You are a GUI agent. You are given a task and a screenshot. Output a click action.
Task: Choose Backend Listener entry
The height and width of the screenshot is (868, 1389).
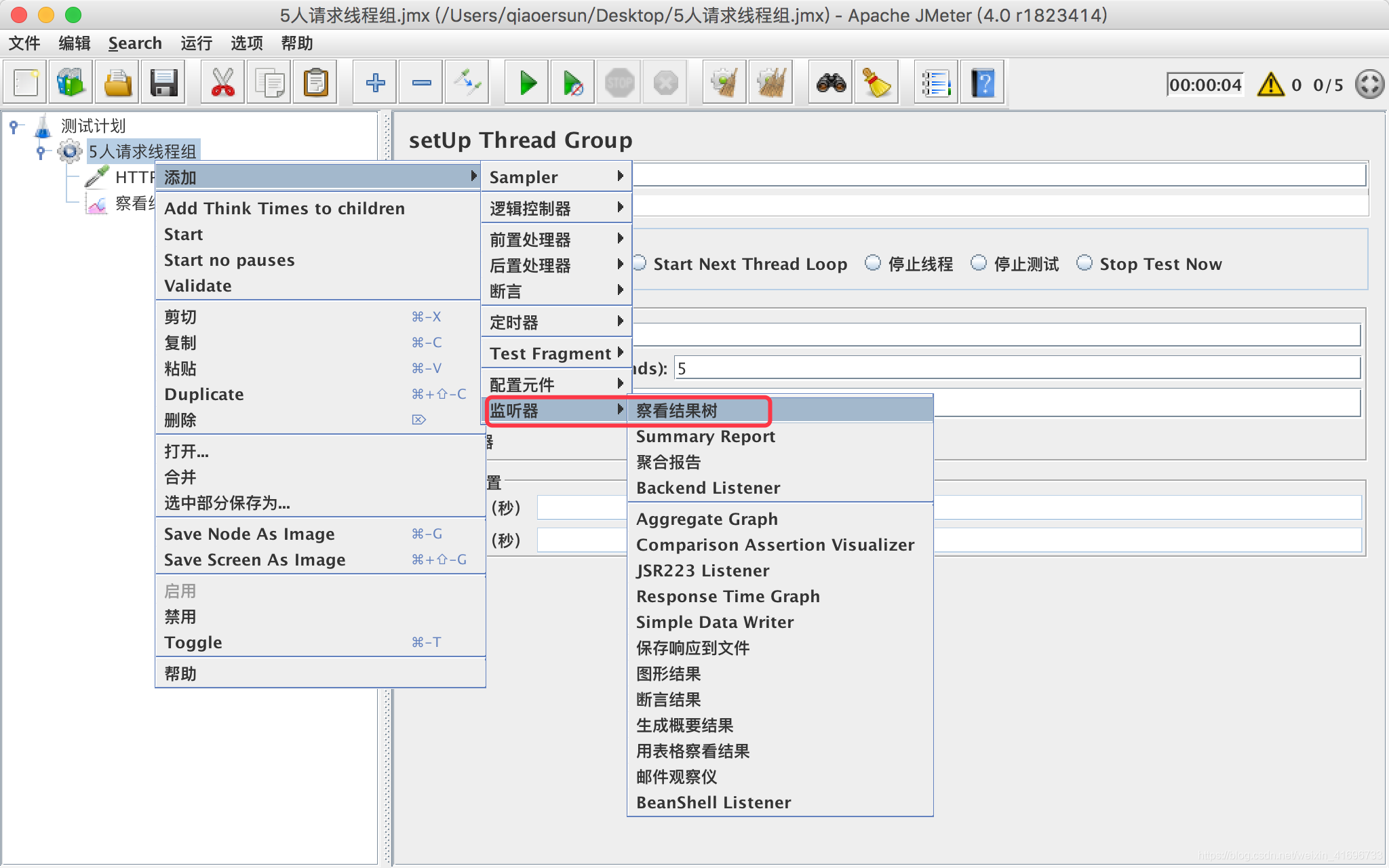(780, 488)
